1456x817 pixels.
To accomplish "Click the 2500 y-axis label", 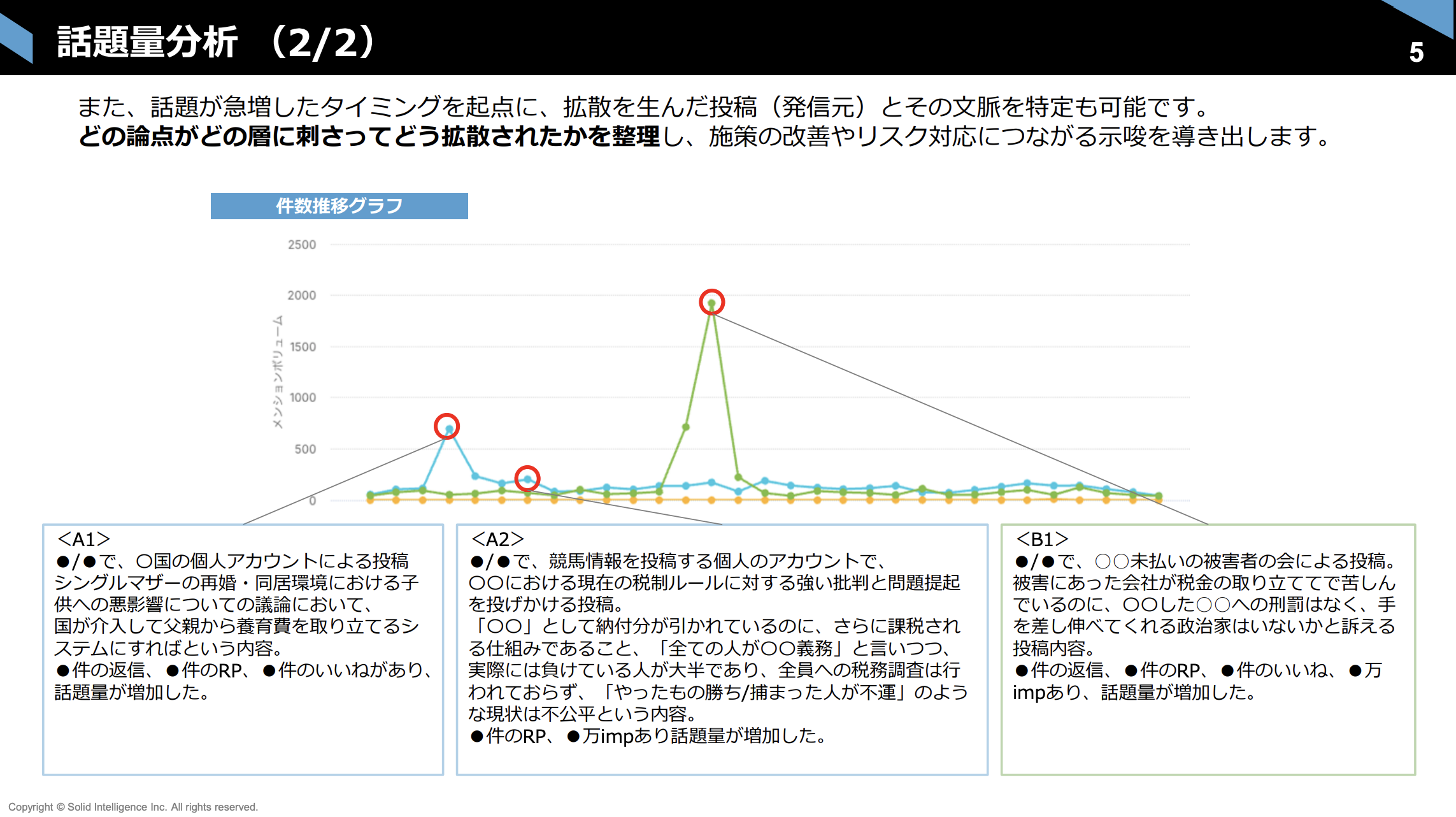I will (302, 245).
